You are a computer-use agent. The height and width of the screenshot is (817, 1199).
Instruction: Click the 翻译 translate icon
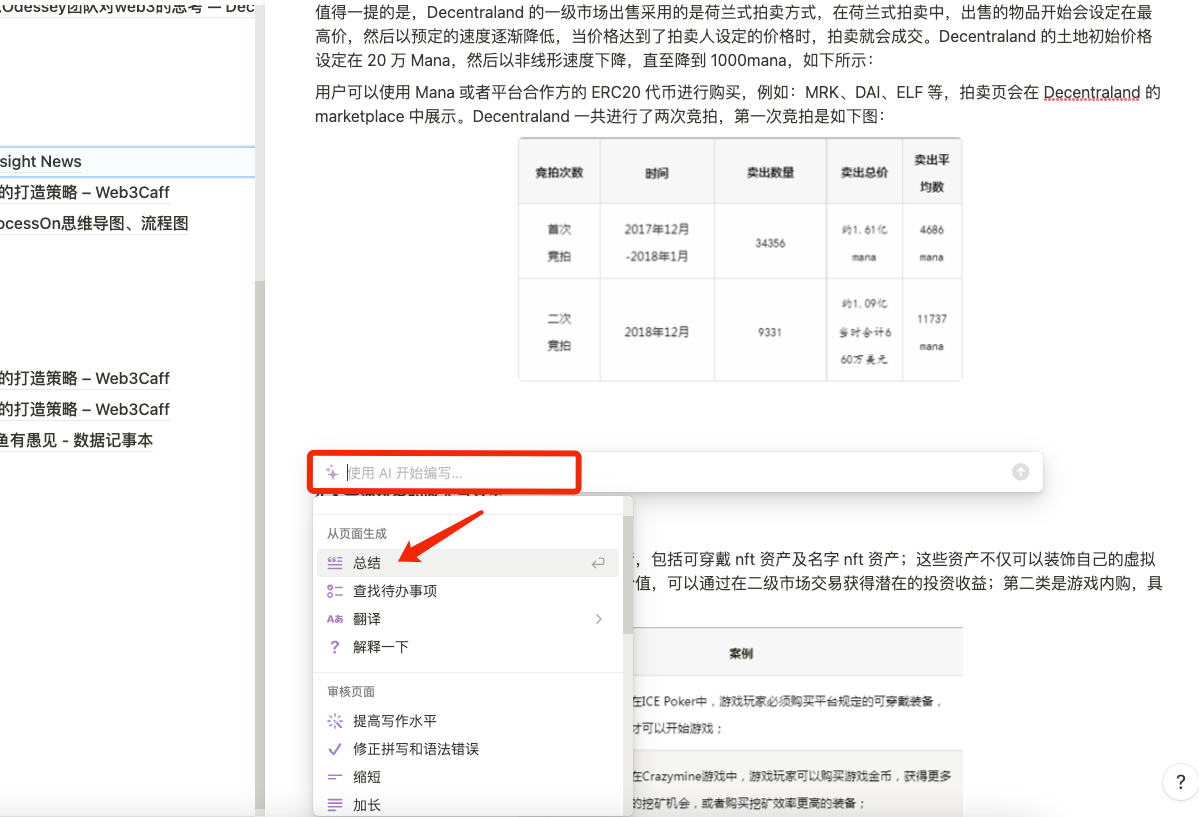click(x=335, y=619)
